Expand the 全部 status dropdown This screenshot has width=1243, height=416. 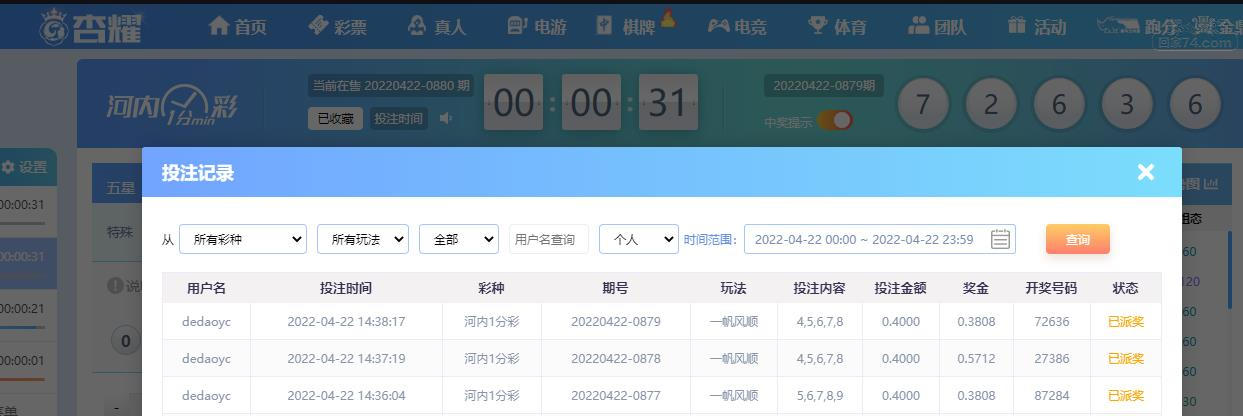459,239
